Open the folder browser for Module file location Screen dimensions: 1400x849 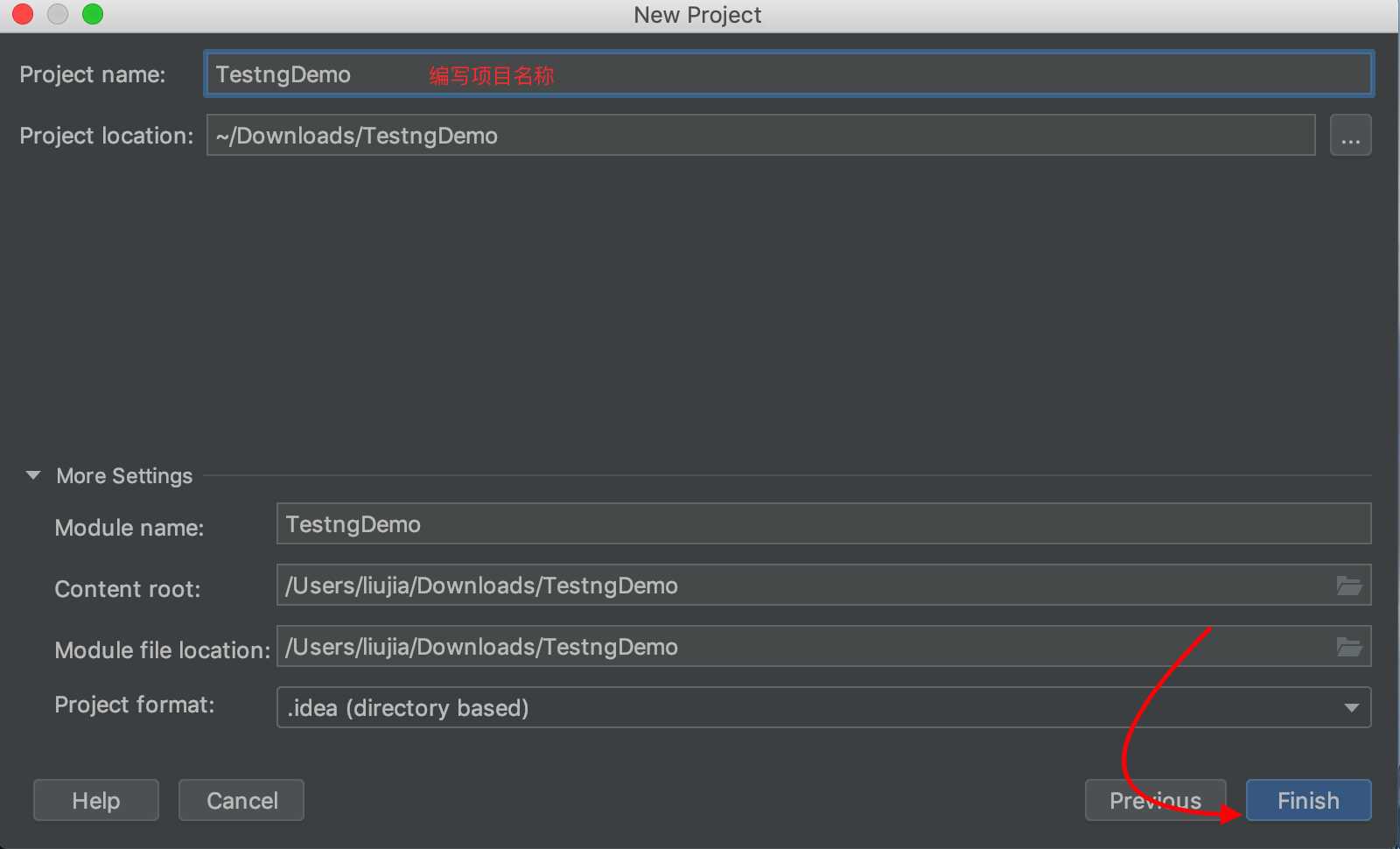click(x=1348, y=647)
